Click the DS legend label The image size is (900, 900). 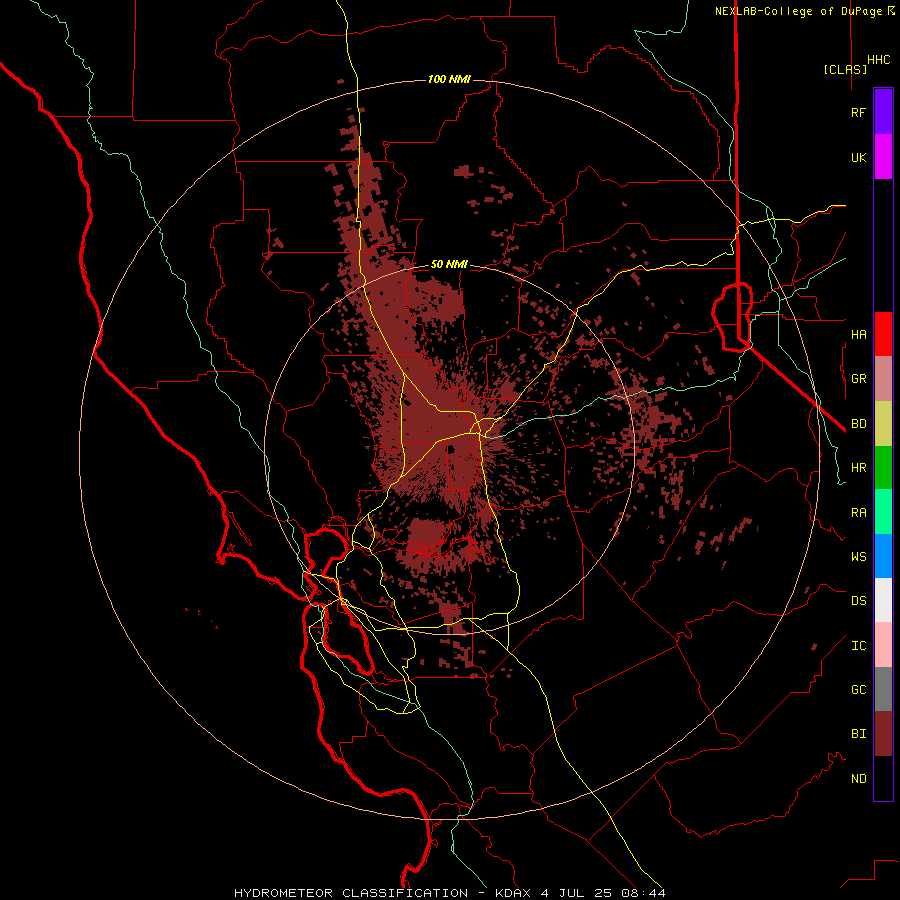click(859, 601)
